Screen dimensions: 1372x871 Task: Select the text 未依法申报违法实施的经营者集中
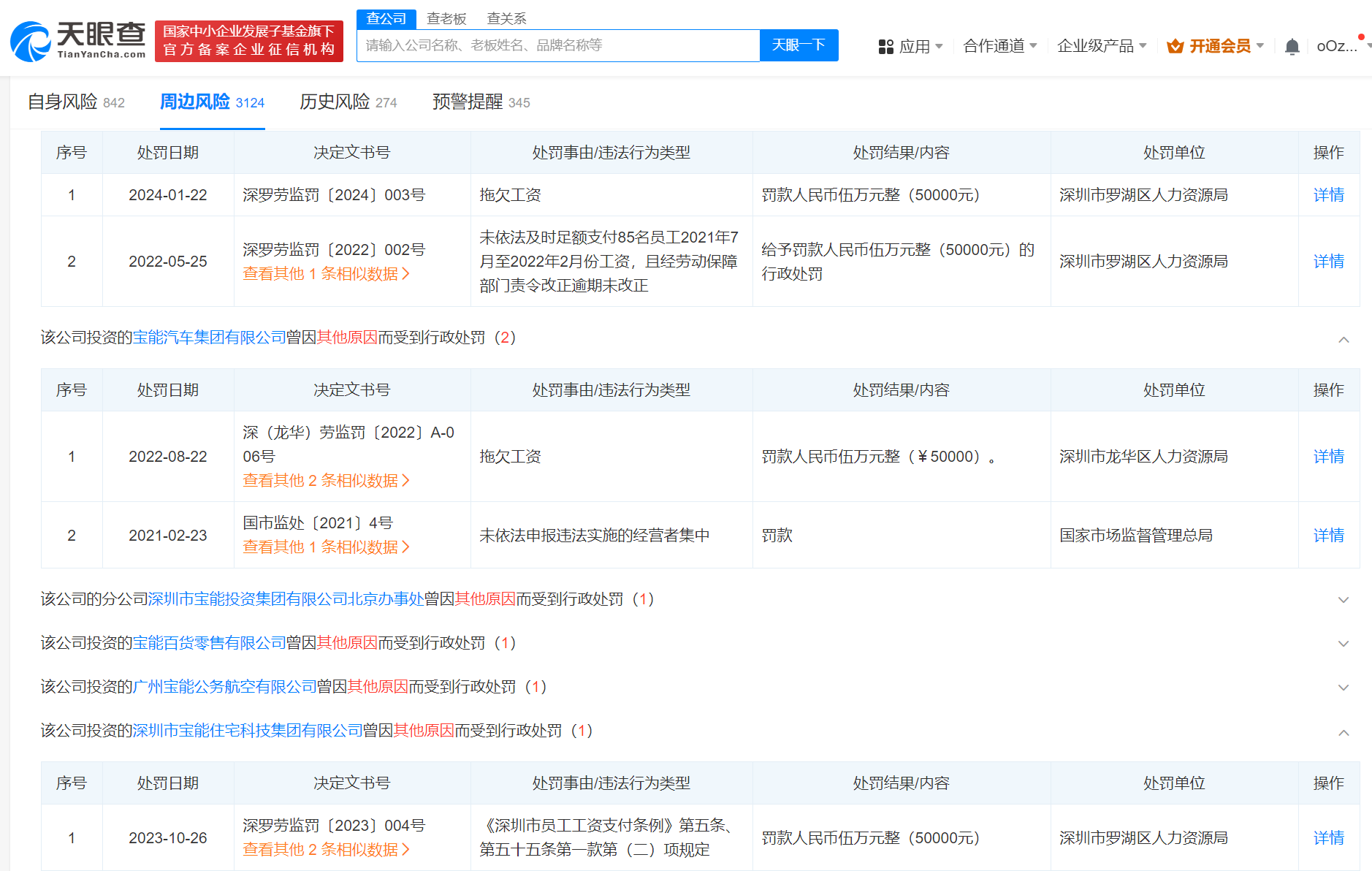(595, 536)
